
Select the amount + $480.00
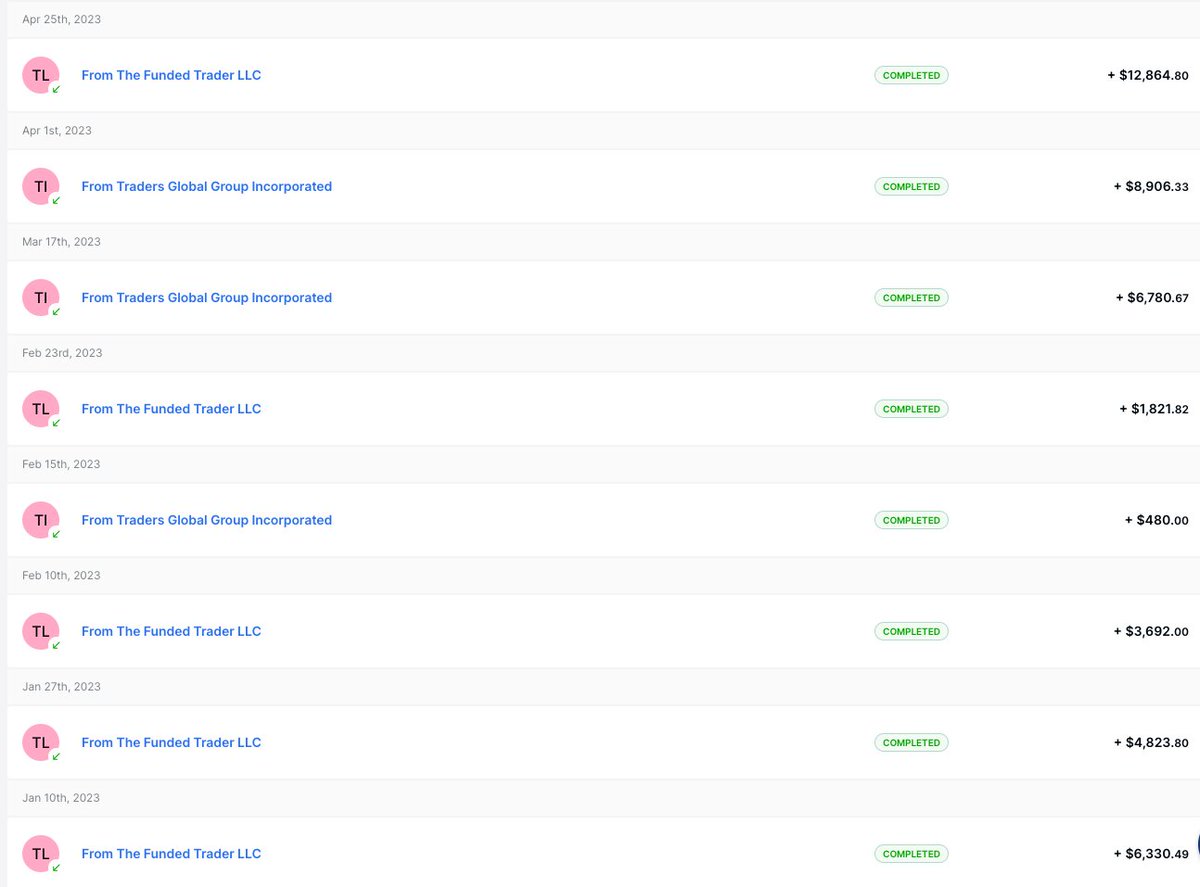[1156, 520]
